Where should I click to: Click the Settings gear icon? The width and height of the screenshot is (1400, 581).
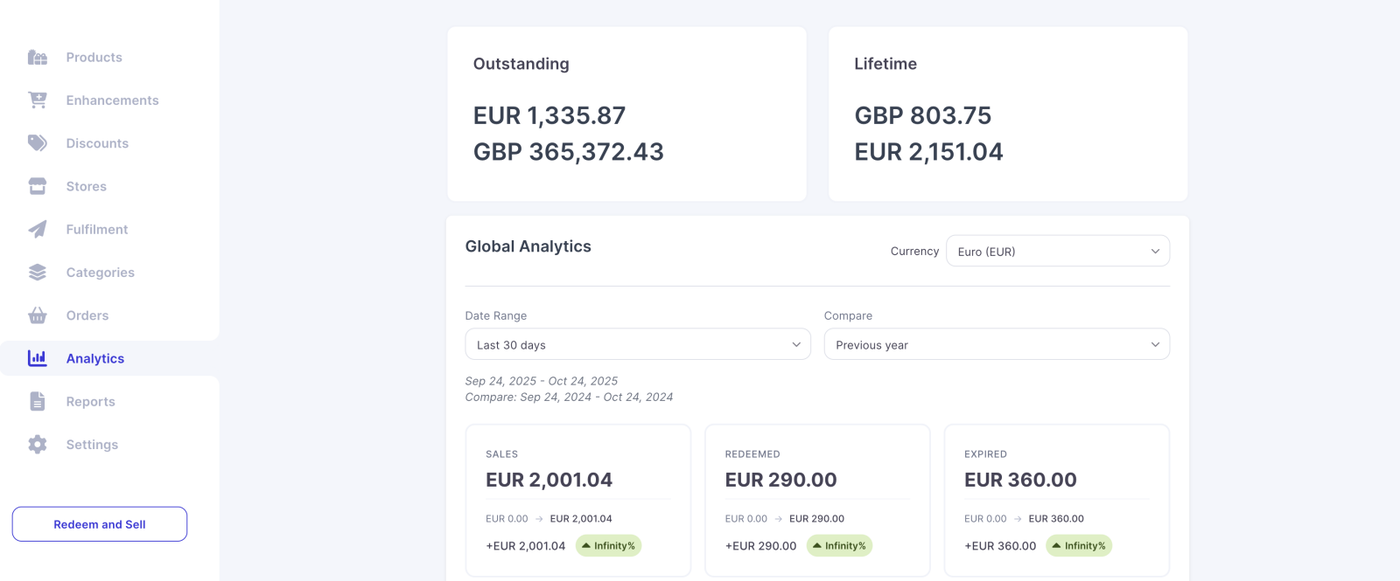click(37, 444)
